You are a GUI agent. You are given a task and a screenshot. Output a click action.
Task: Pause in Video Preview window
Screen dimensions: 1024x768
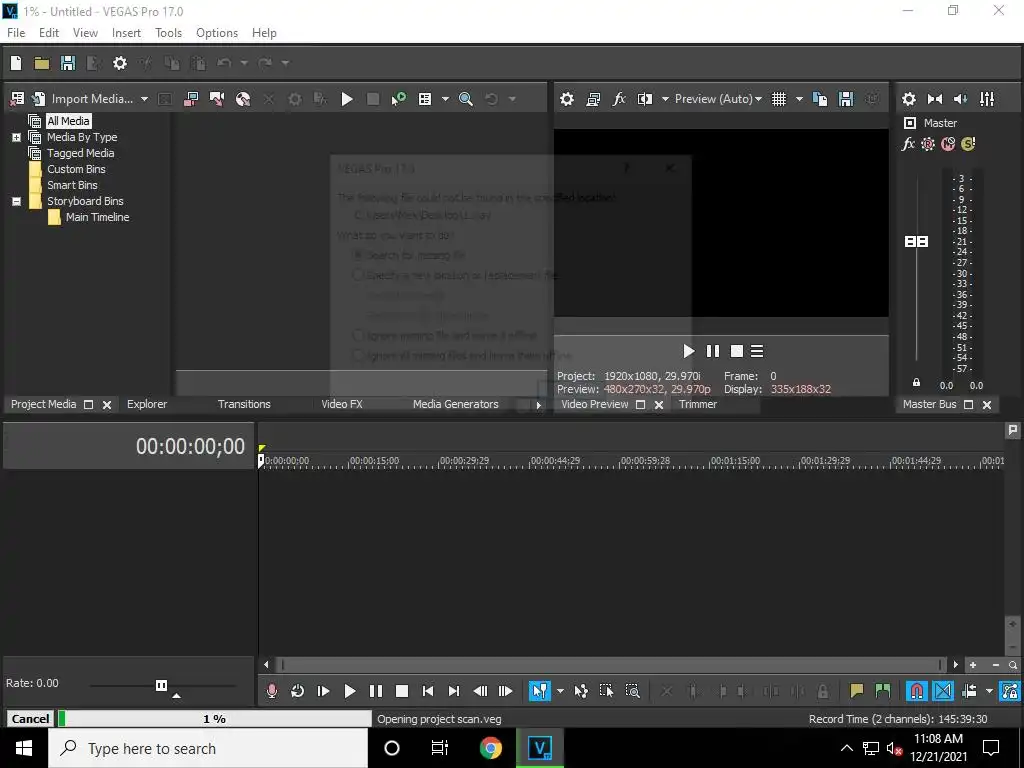712,351
